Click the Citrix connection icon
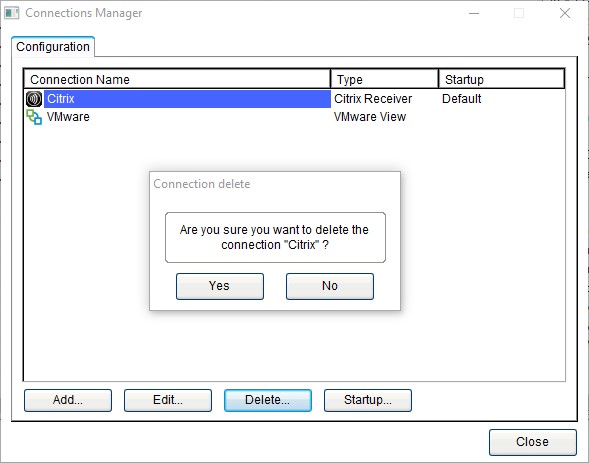589x463 pixels. click(34, 99)
